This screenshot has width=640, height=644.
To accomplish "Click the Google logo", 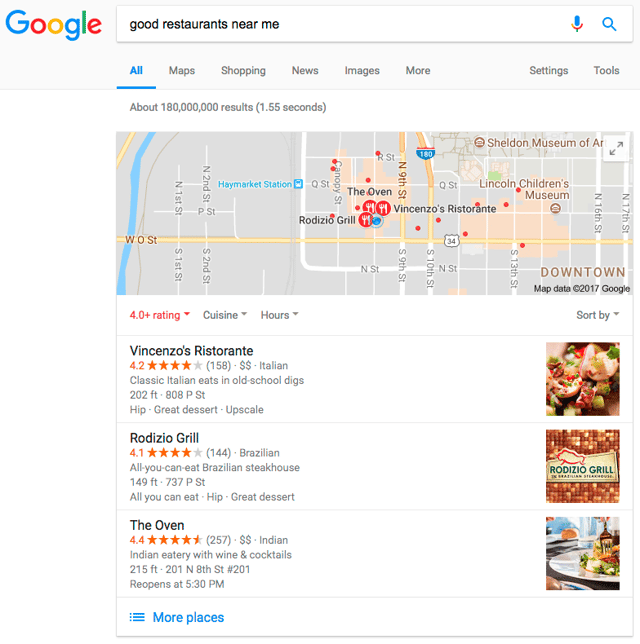I will pyautogui.click(x=53, y=25).
